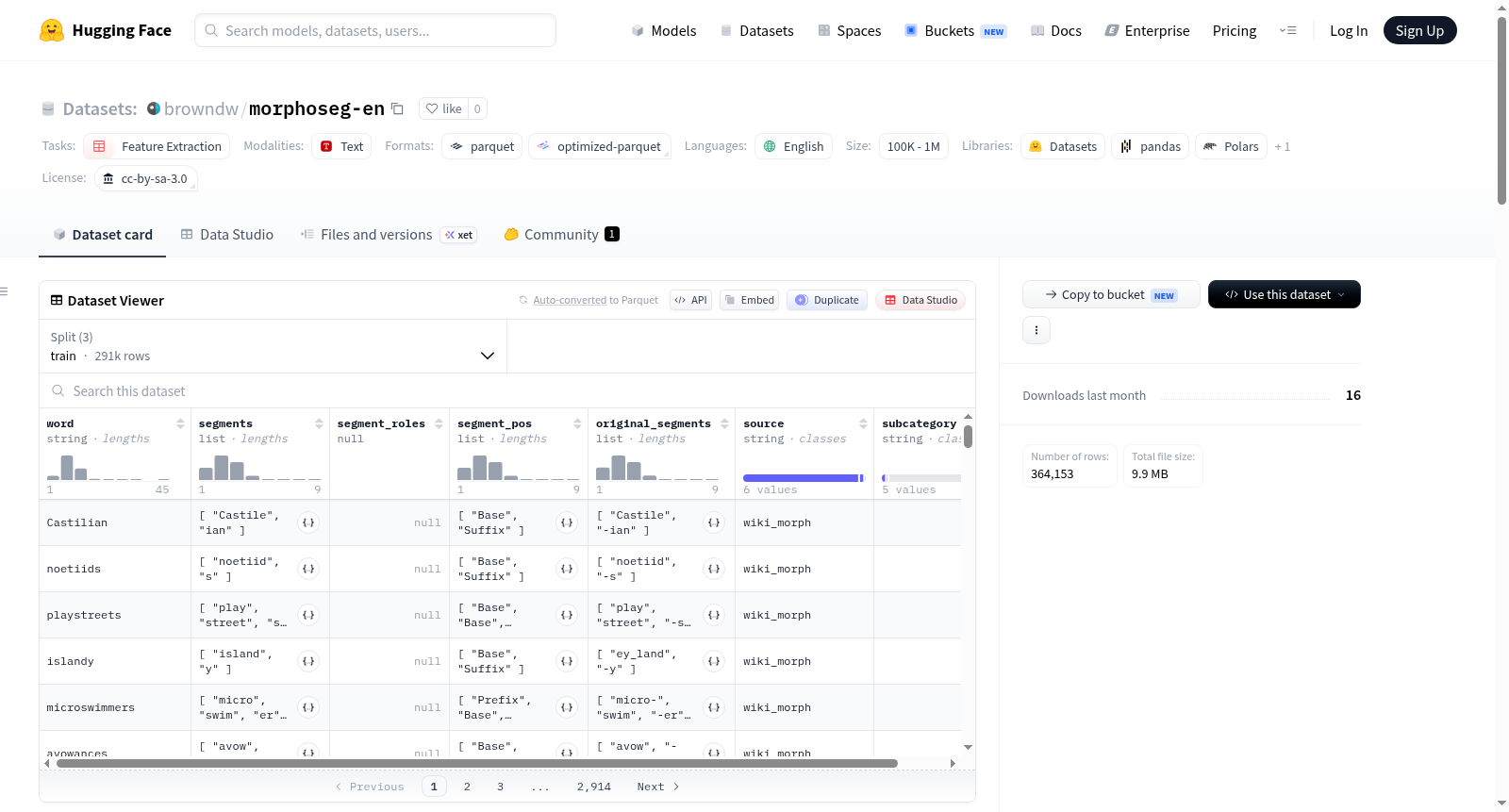Duplicate the dataset viewer

827,300
